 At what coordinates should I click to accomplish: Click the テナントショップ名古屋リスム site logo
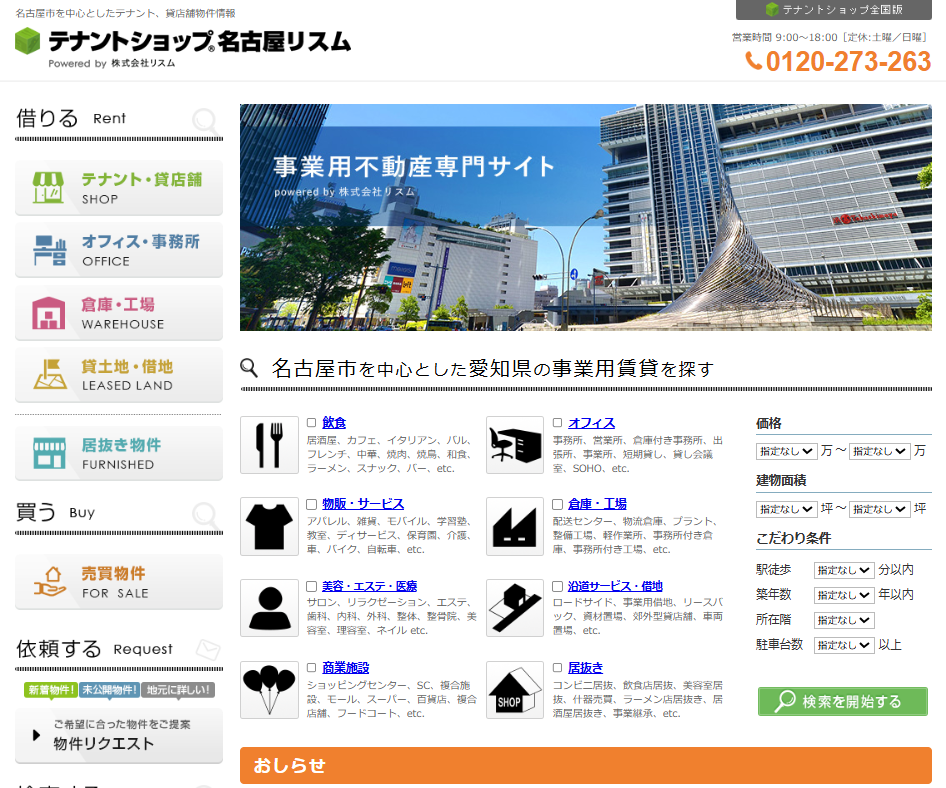coord(183,43)
